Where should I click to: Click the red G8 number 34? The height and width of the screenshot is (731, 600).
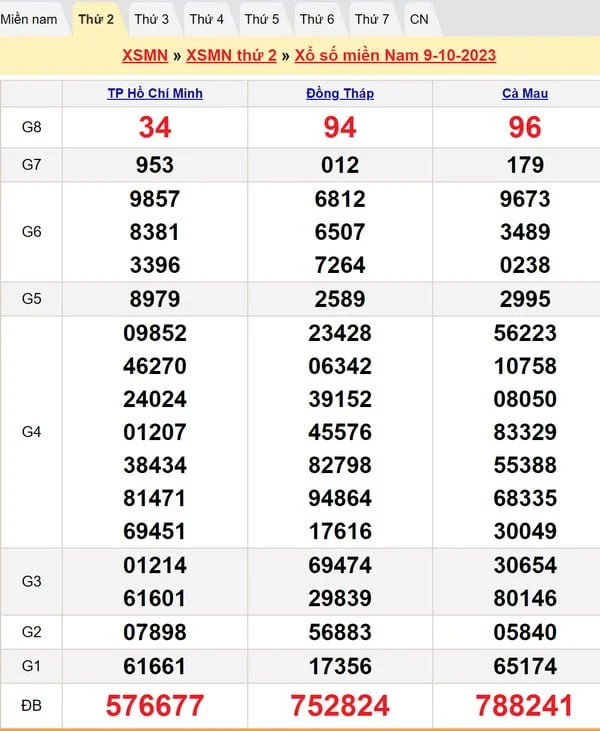pyautogui.click(x=155, y=127)
